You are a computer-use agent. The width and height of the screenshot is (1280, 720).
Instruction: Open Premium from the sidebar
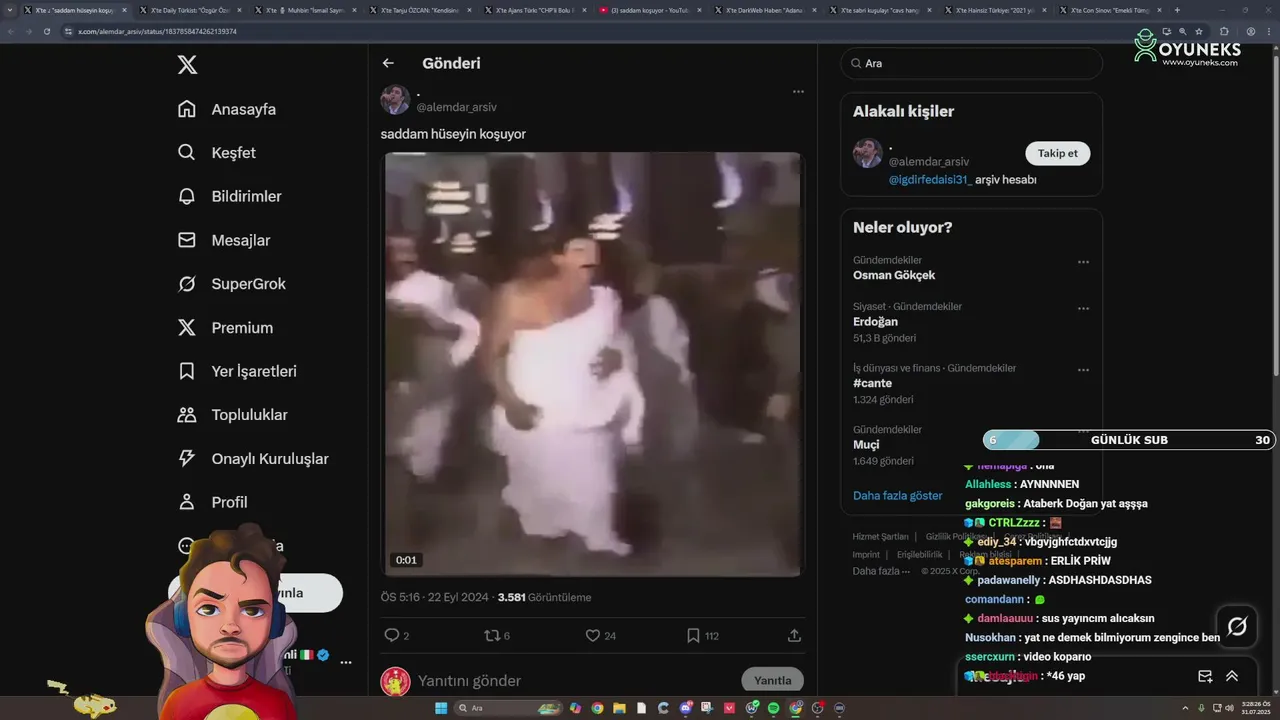225,327
